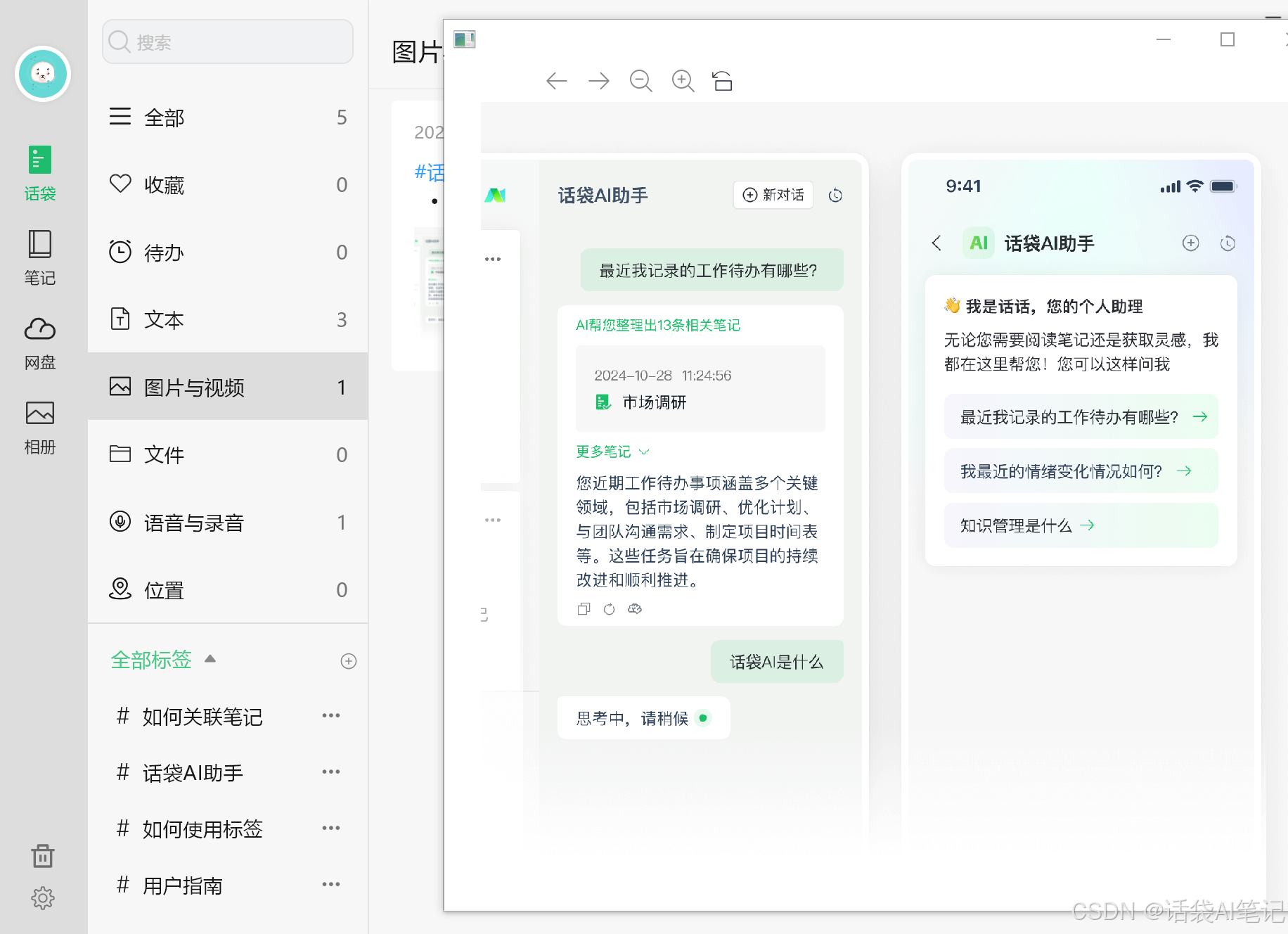Open the 网盘 cloud drive section
1288x934 pixels.
tap(40, 343)
